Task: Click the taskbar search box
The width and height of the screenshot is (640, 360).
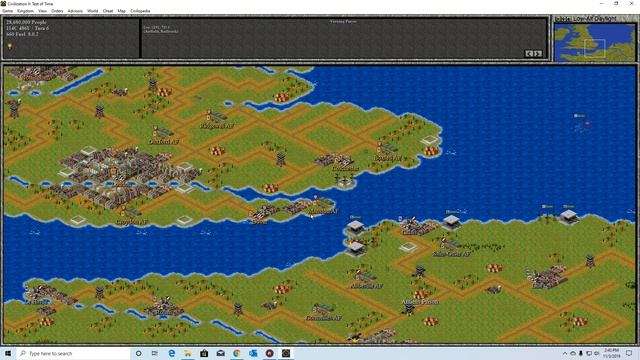Action: (73, 353)
